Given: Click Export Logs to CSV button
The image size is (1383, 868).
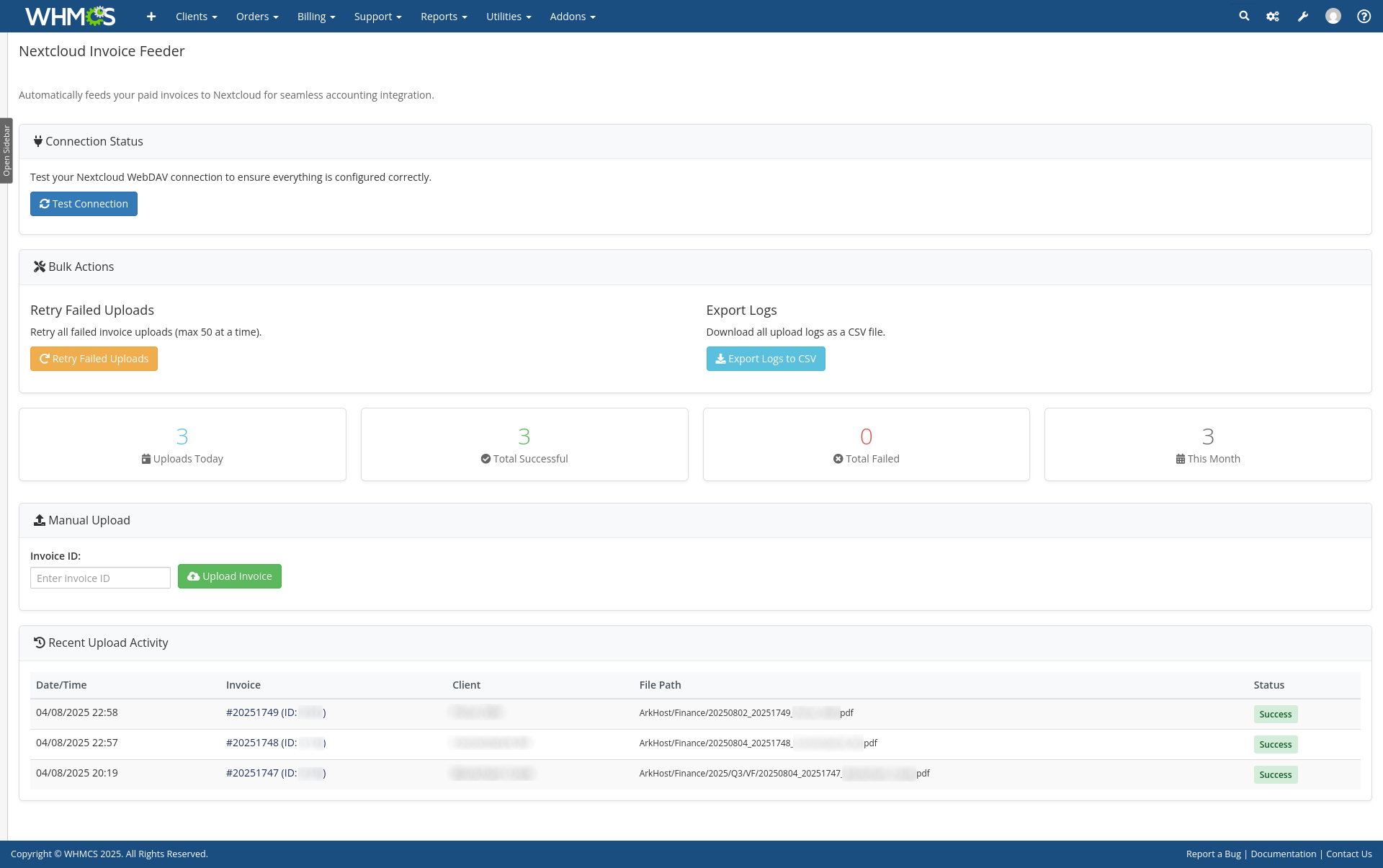Looking at the screenshot, I should (766, 359).
